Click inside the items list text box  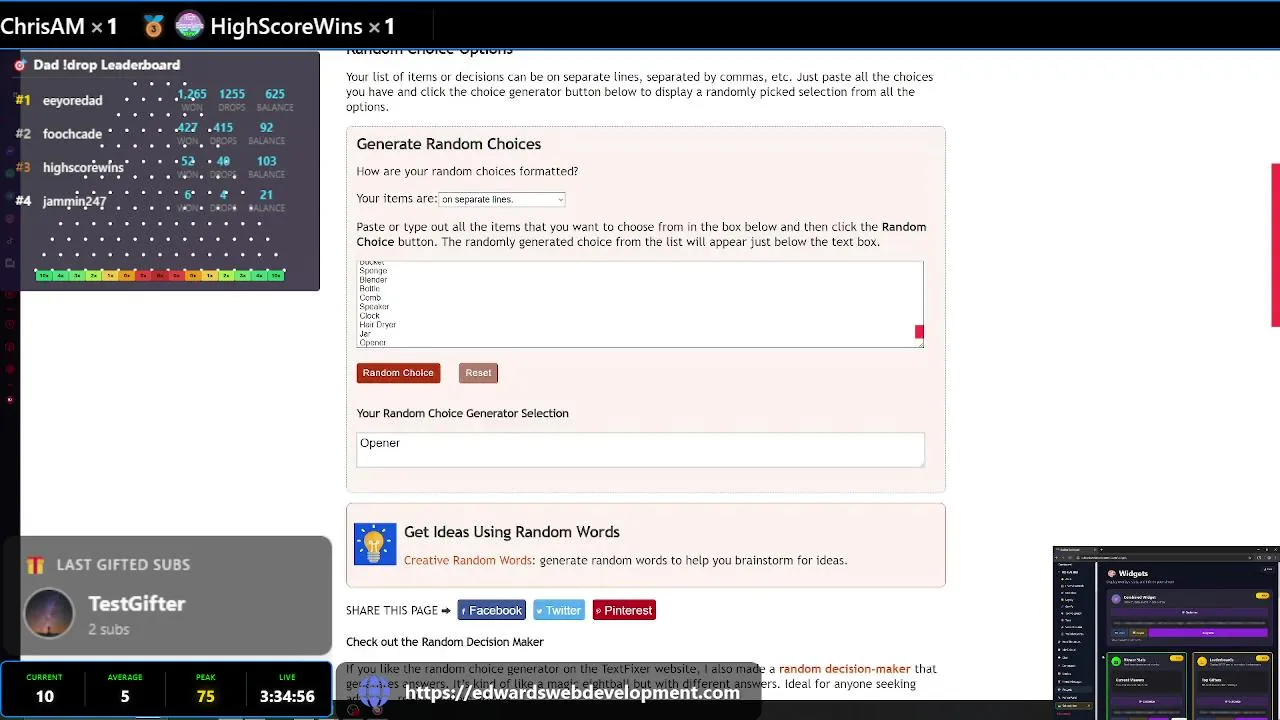[640, 304]
